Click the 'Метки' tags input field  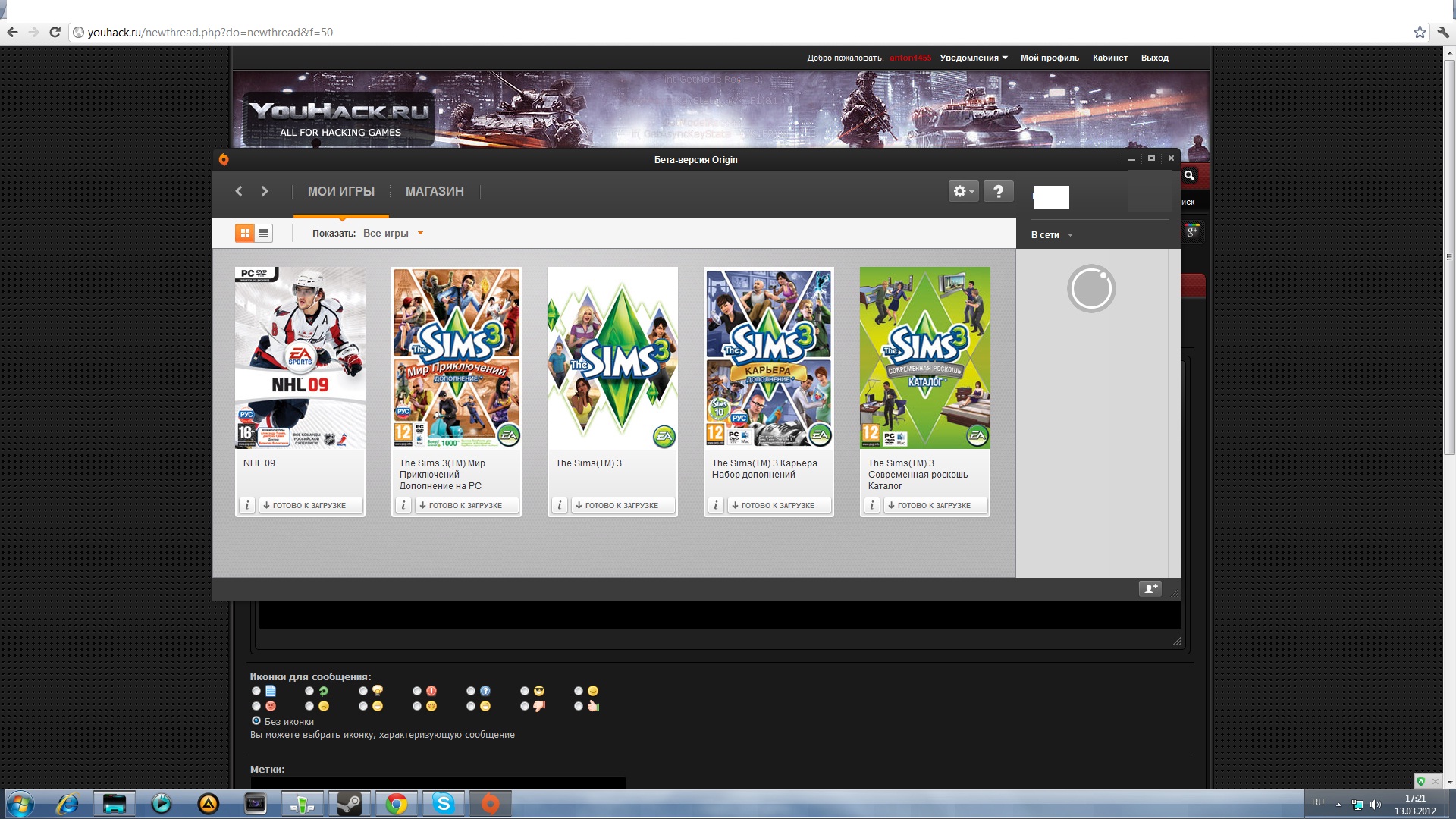(438, 783)
